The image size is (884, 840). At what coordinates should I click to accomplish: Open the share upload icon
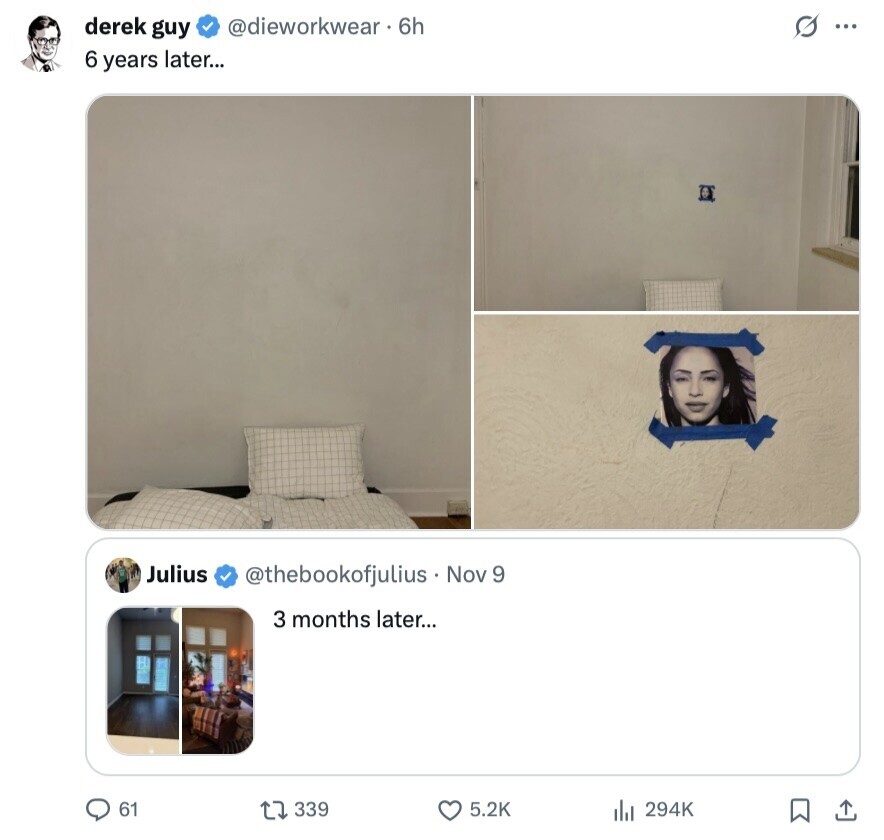846,810
